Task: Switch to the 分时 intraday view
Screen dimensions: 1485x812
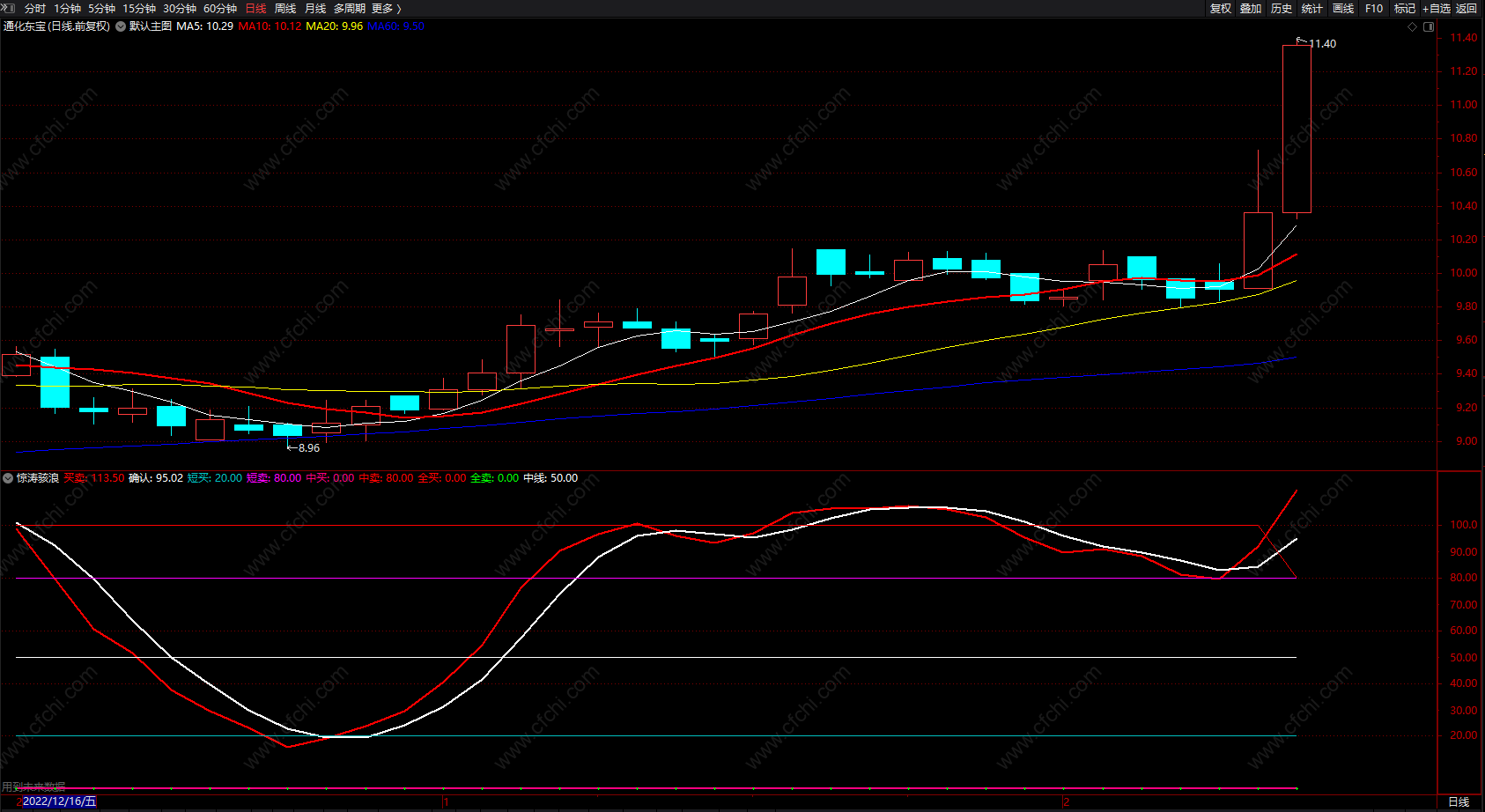Action: (x=35, y=9)
